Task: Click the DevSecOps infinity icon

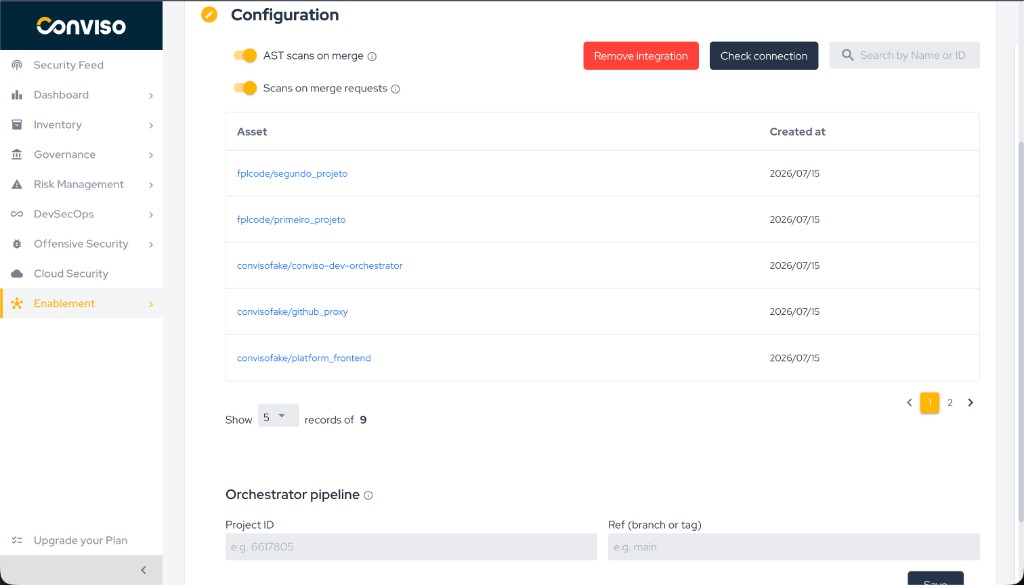Action: 17,214
